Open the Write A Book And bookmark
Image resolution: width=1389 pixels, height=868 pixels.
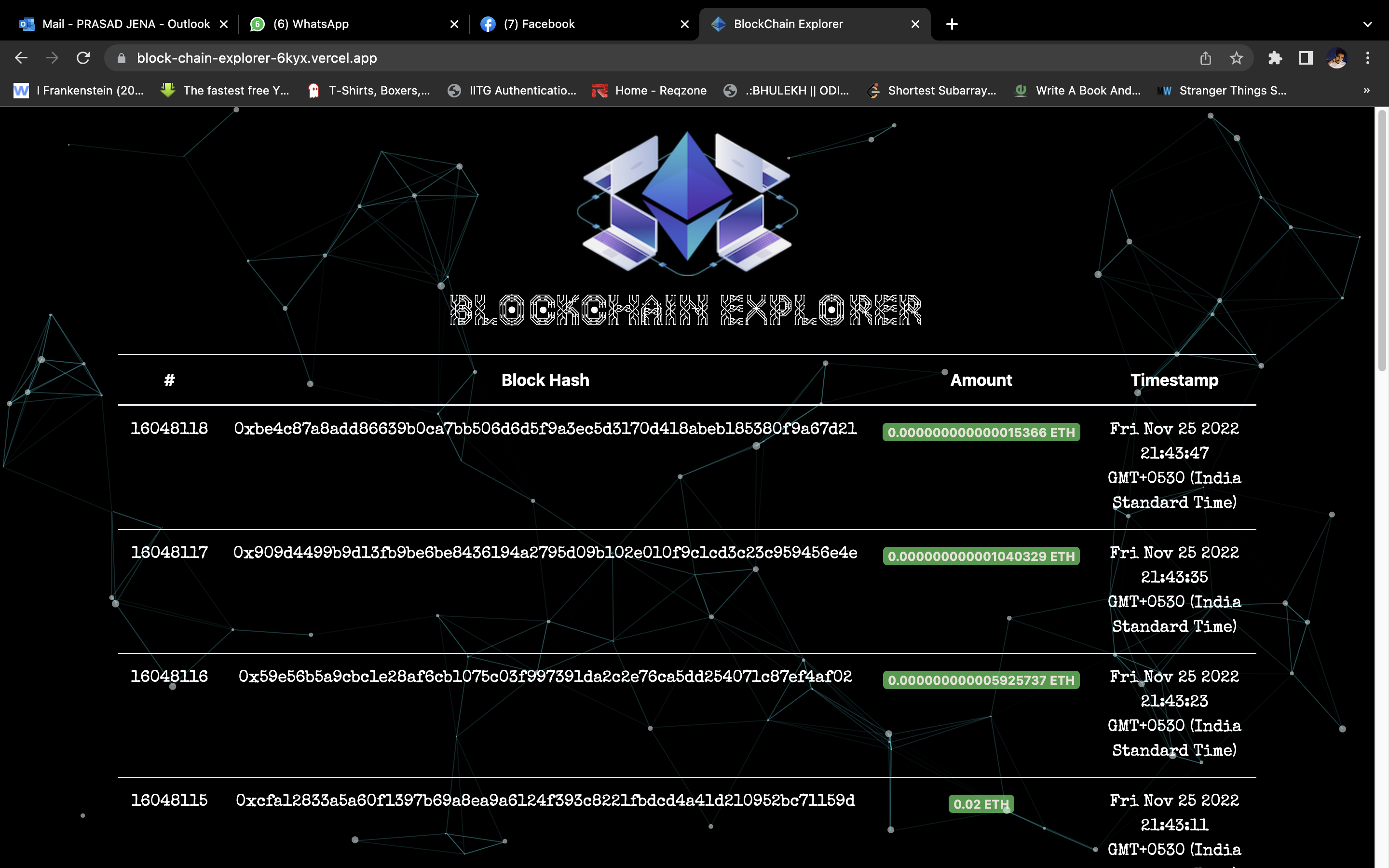(1078, 91)
